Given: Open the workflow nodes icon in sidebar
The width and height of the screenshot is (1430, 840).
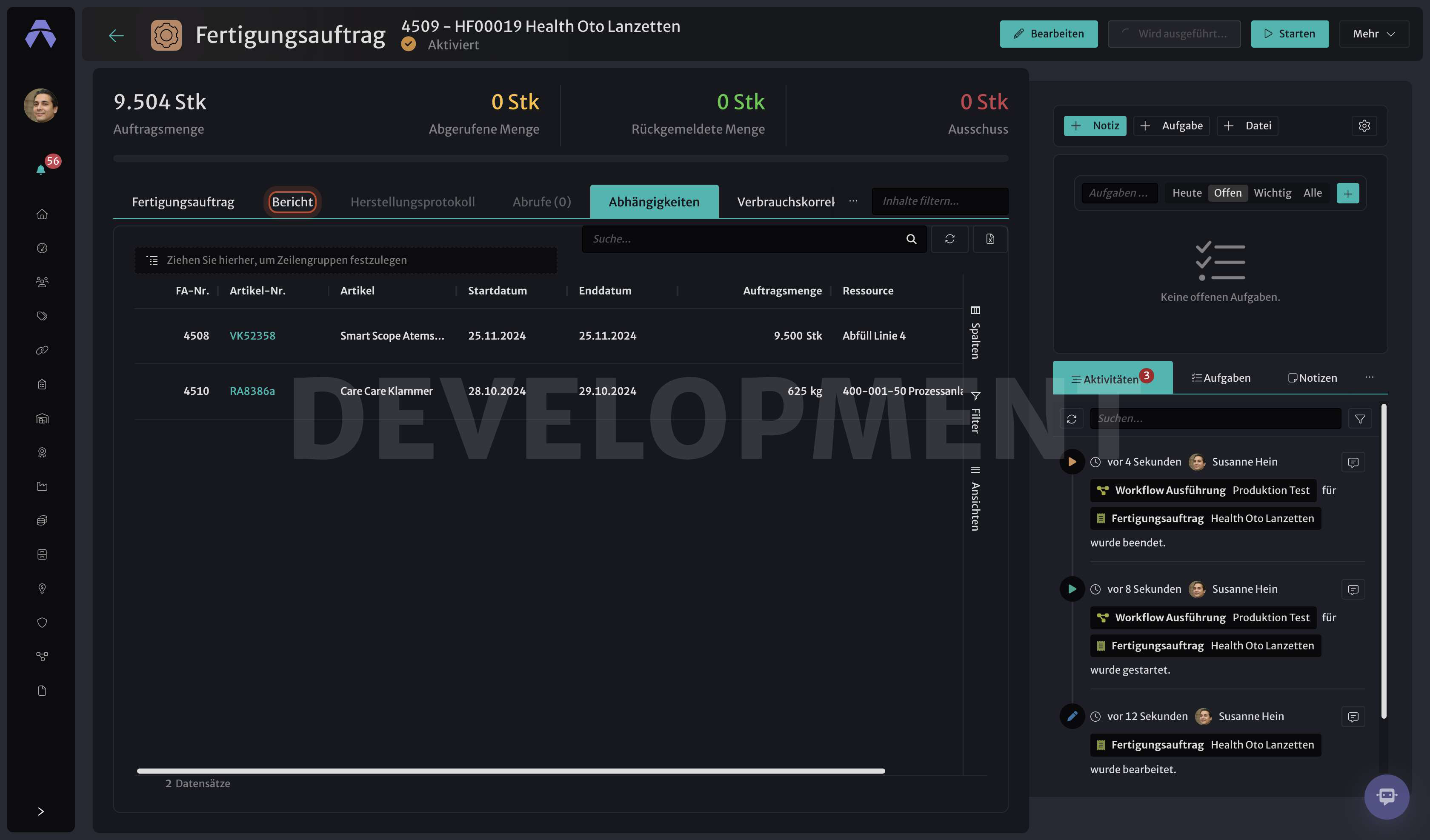Looking at the screenshot, I should pyautogui.click(x=42, y=657).
